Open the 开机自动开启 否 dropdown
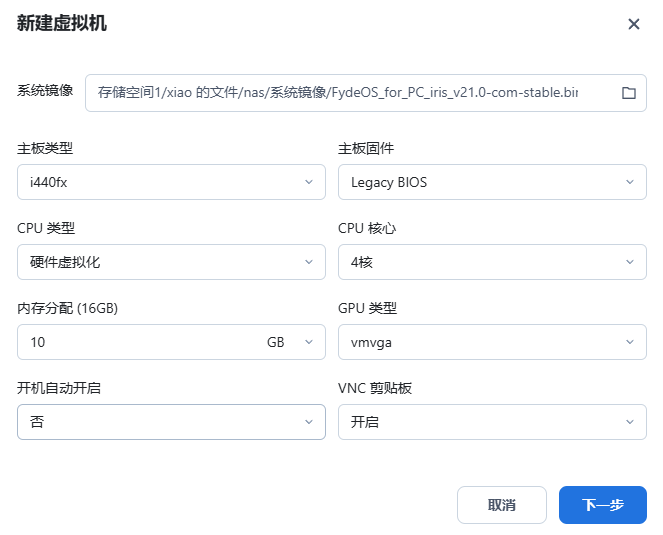This screenshot has width=663, height=535. (171, 422)
